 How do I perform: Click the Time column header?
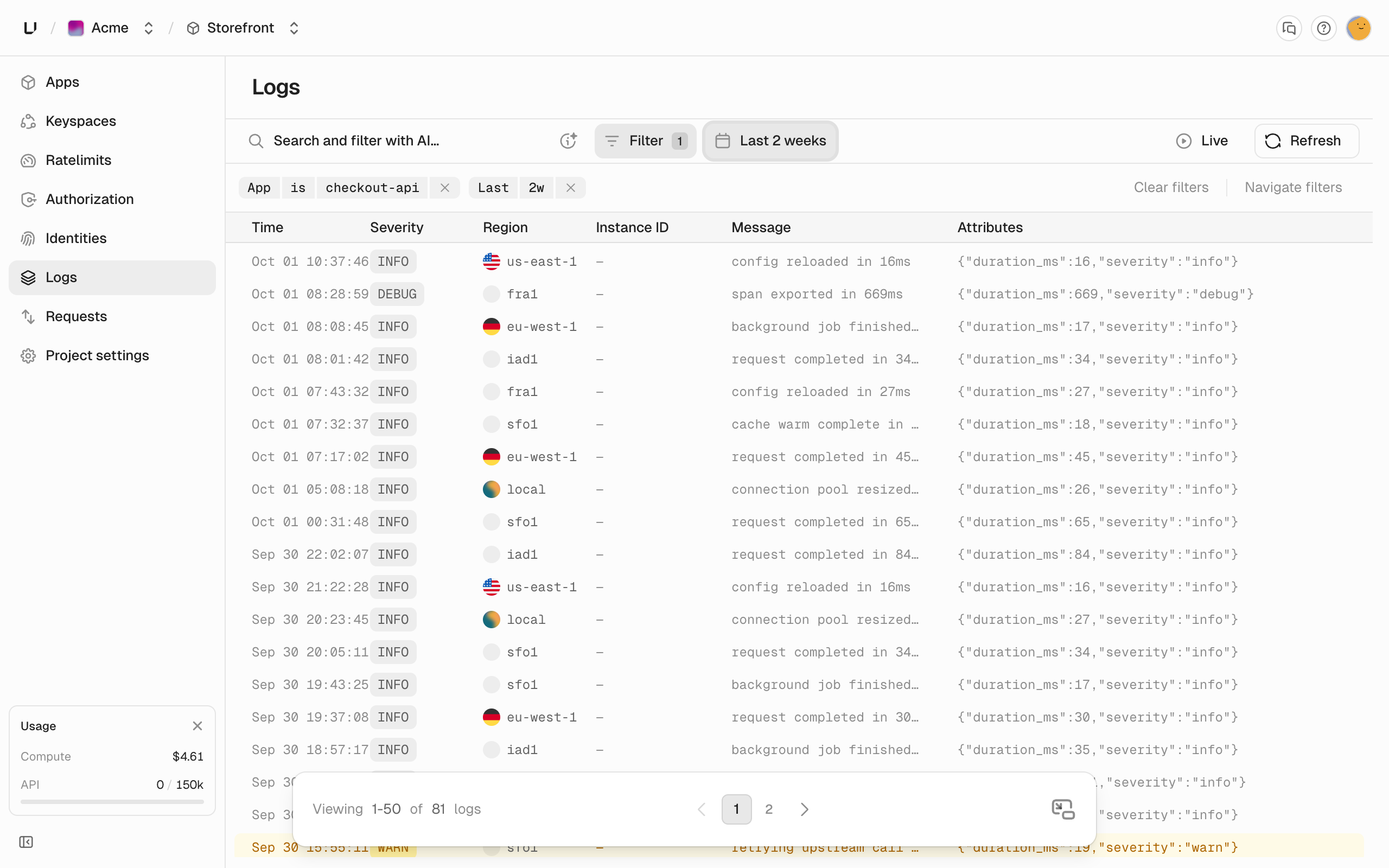(x=267, y=227)
